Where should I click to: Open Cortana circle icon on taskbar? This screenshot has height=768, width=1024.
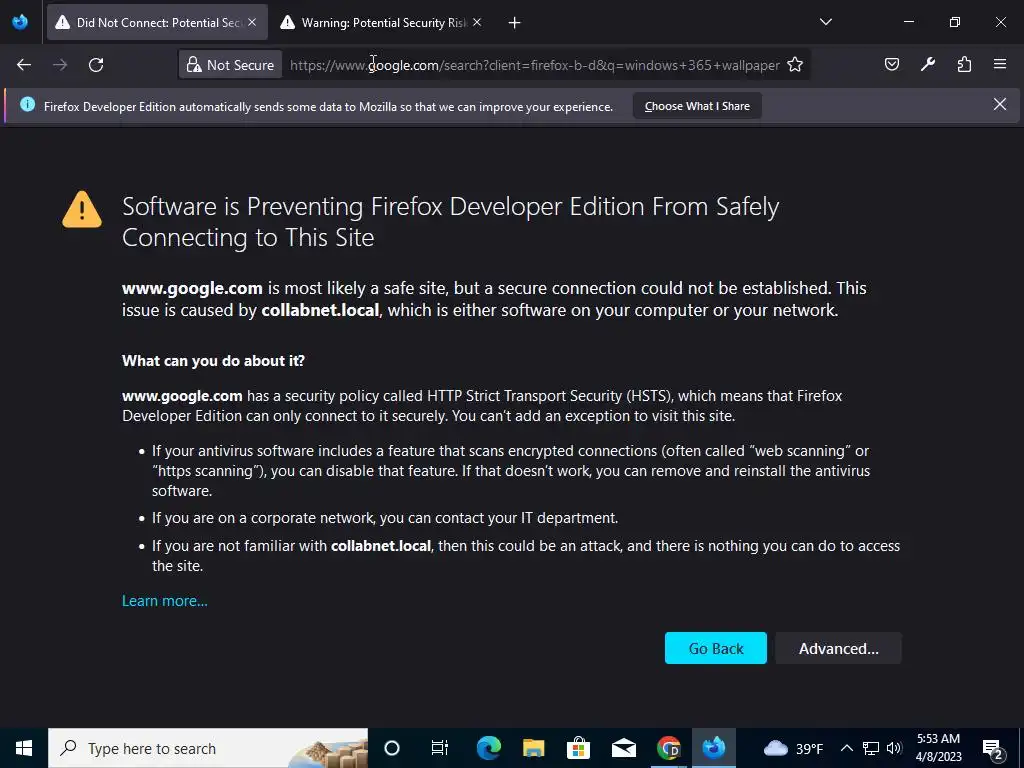click(x=392, y=748)
